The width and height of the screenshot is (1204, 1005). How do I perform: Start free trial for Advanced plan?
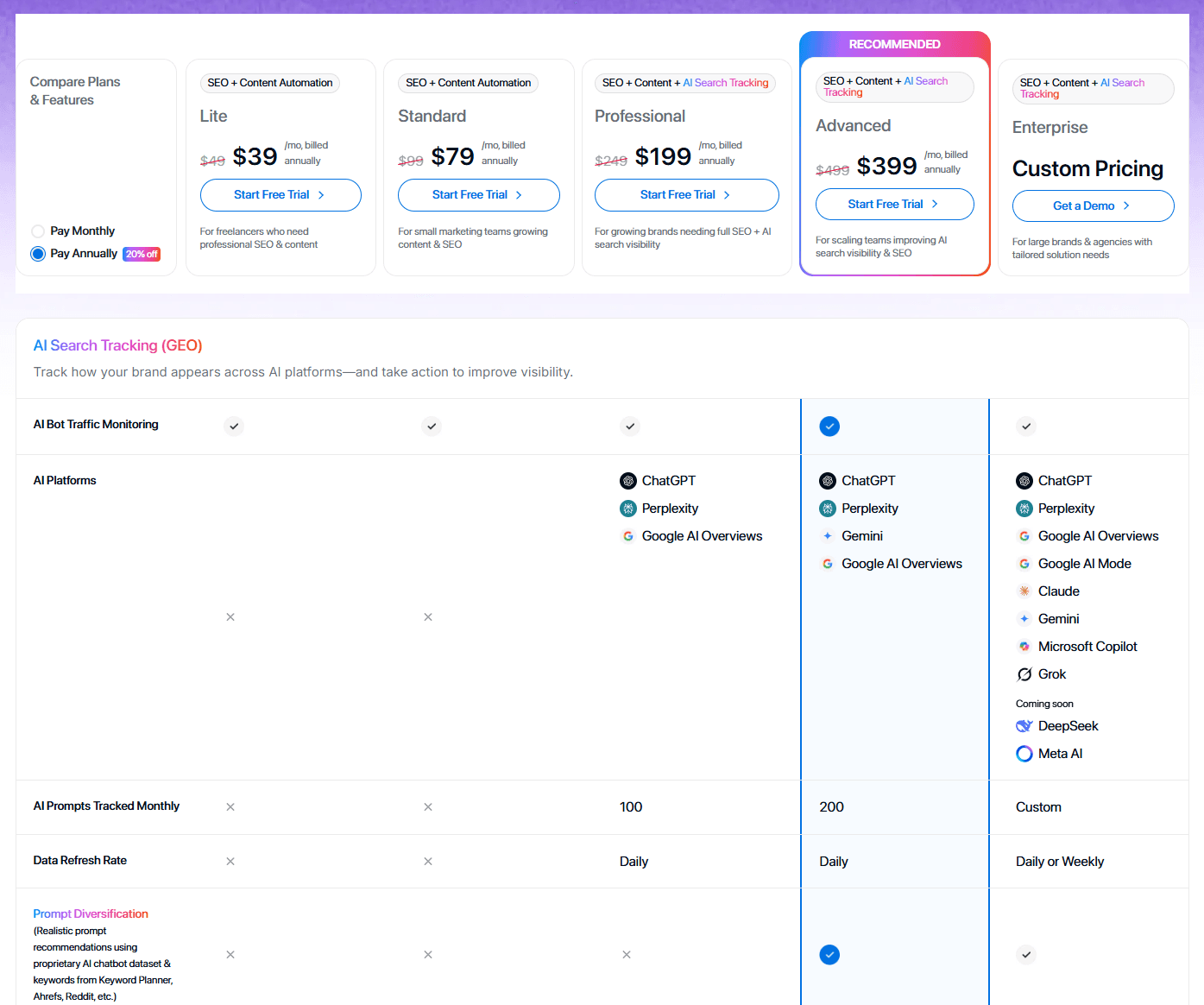coord(894,205)
